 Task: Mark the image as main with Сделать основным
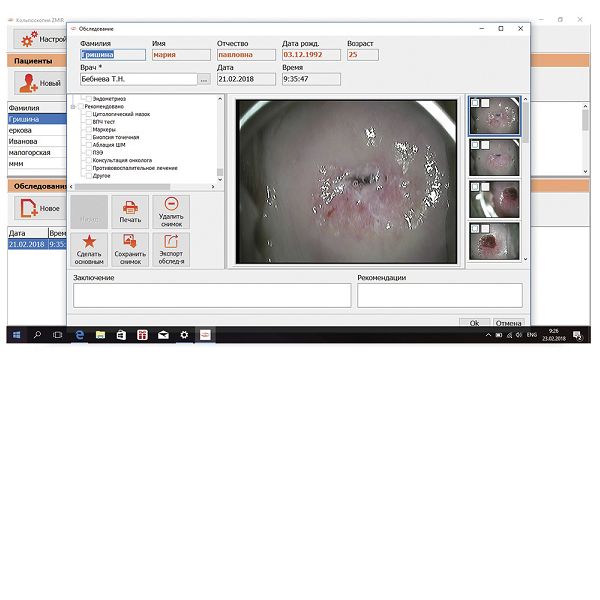[89, 249]
